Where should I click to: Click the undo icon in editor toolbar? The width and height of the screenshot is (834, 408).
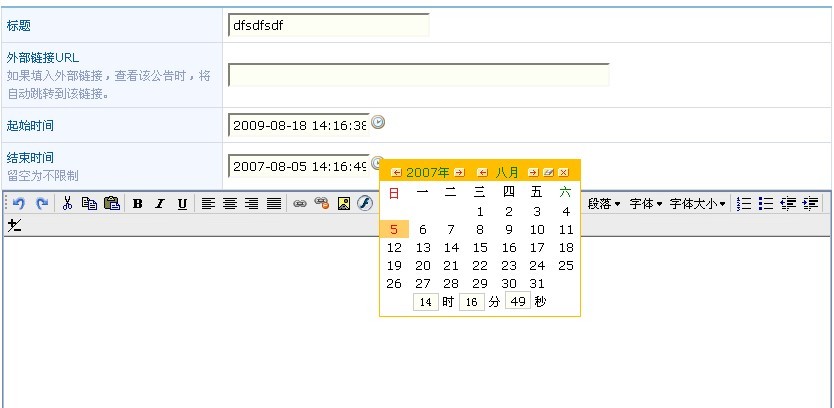click(x=19, y=203)
